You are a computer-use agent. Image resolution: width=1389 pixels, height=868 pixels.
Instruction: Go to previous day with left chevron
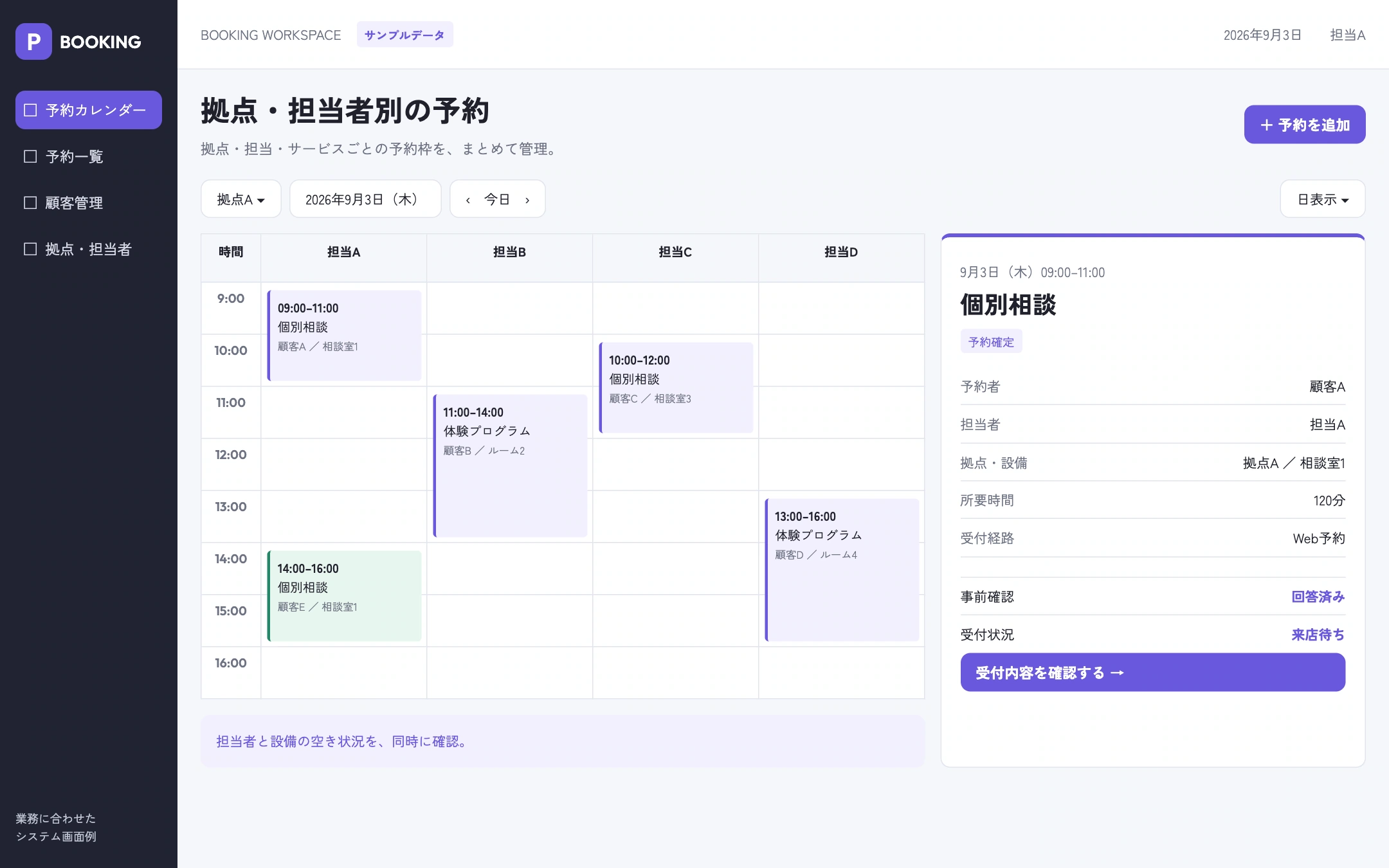point(468,200)
